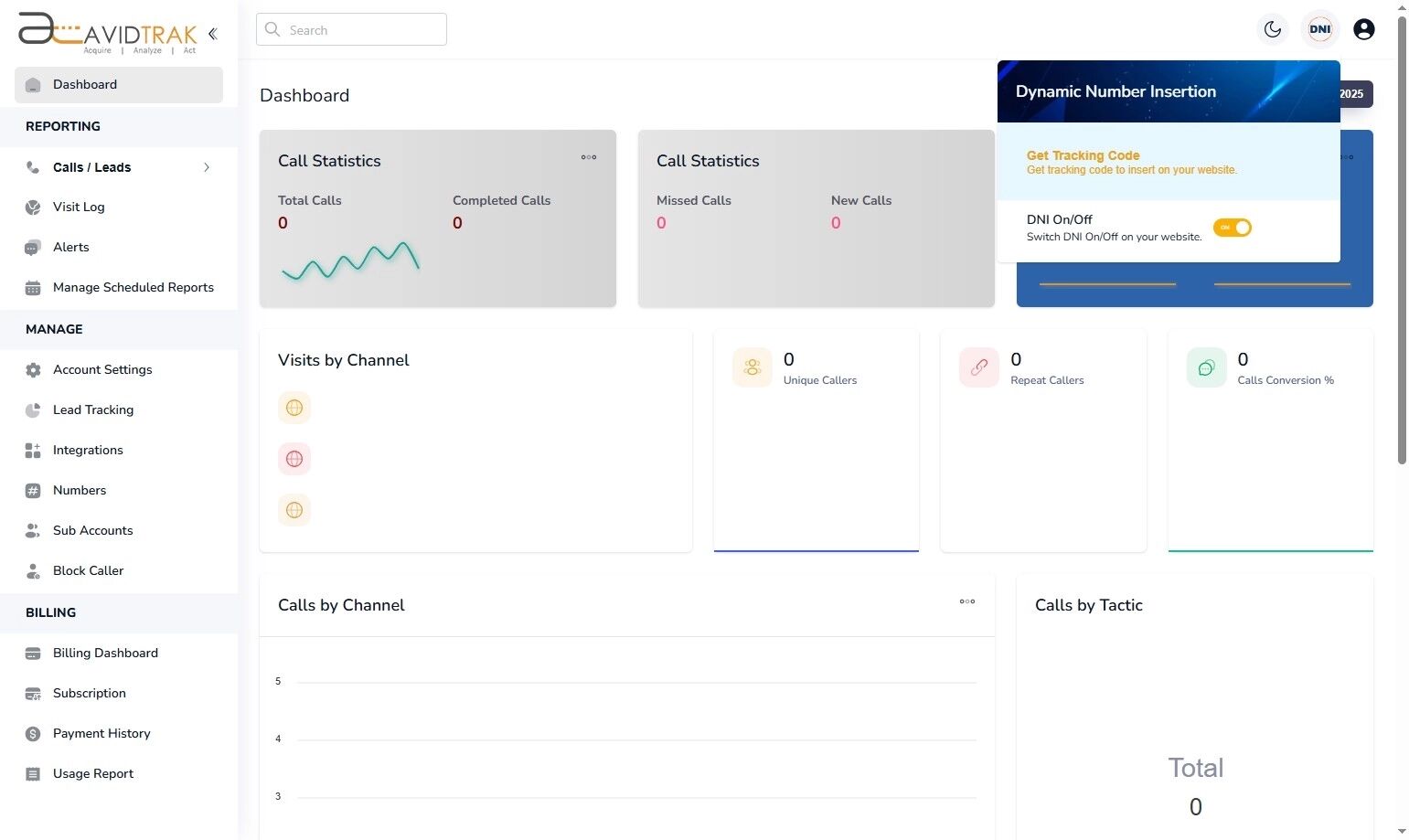1409x840 pixels.
Task: Click the page vertical scrollbar
Action: click(1402, 274)
